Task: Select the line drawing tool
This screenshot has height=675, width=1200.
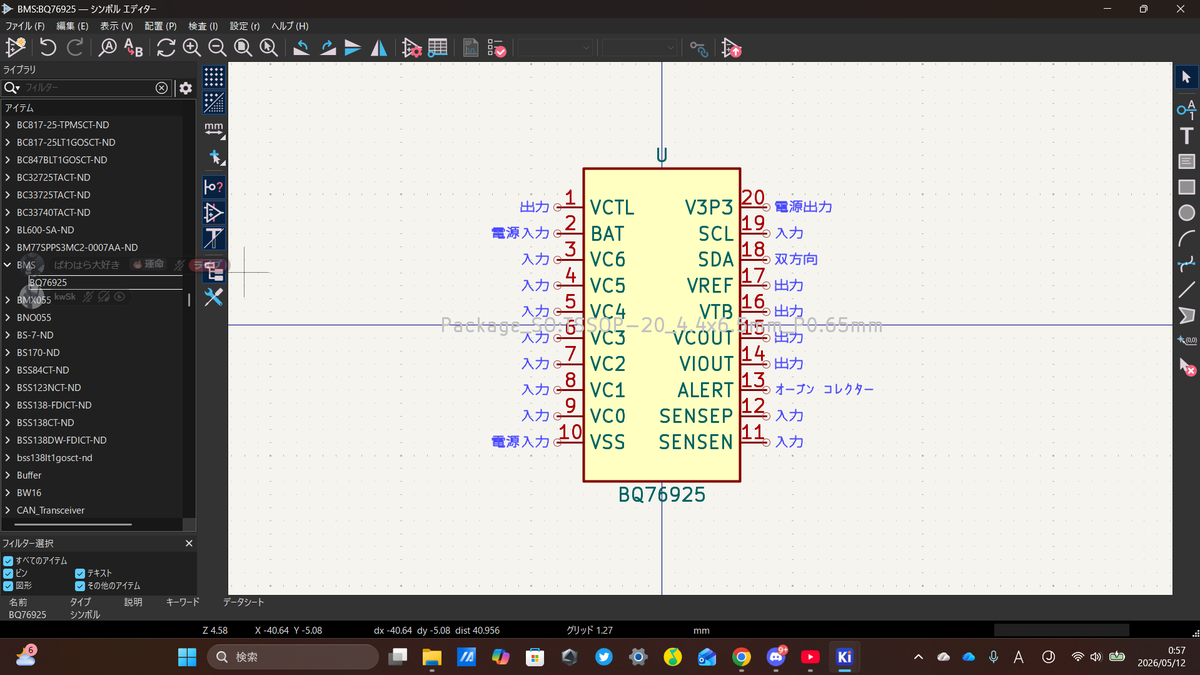Action: pyautogui.click(x=1186, y=291)
